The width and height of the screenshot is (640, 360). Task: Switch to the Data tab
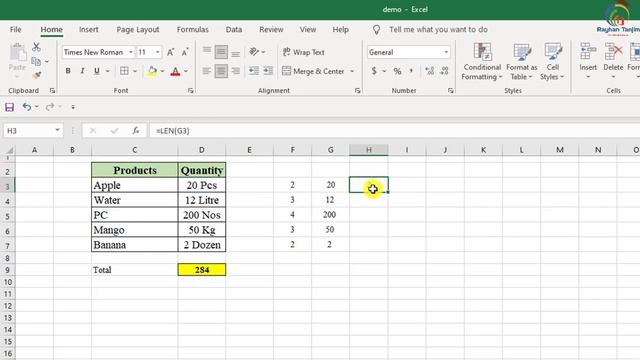(x=234, y=29)
